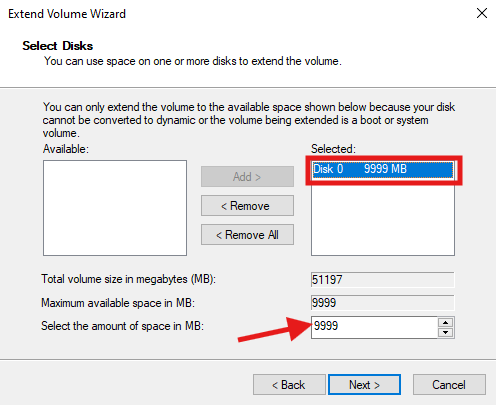Decrease space amount with down spinner arrow
This screenshot has height=405, width=496.
(x=446, y=332)
